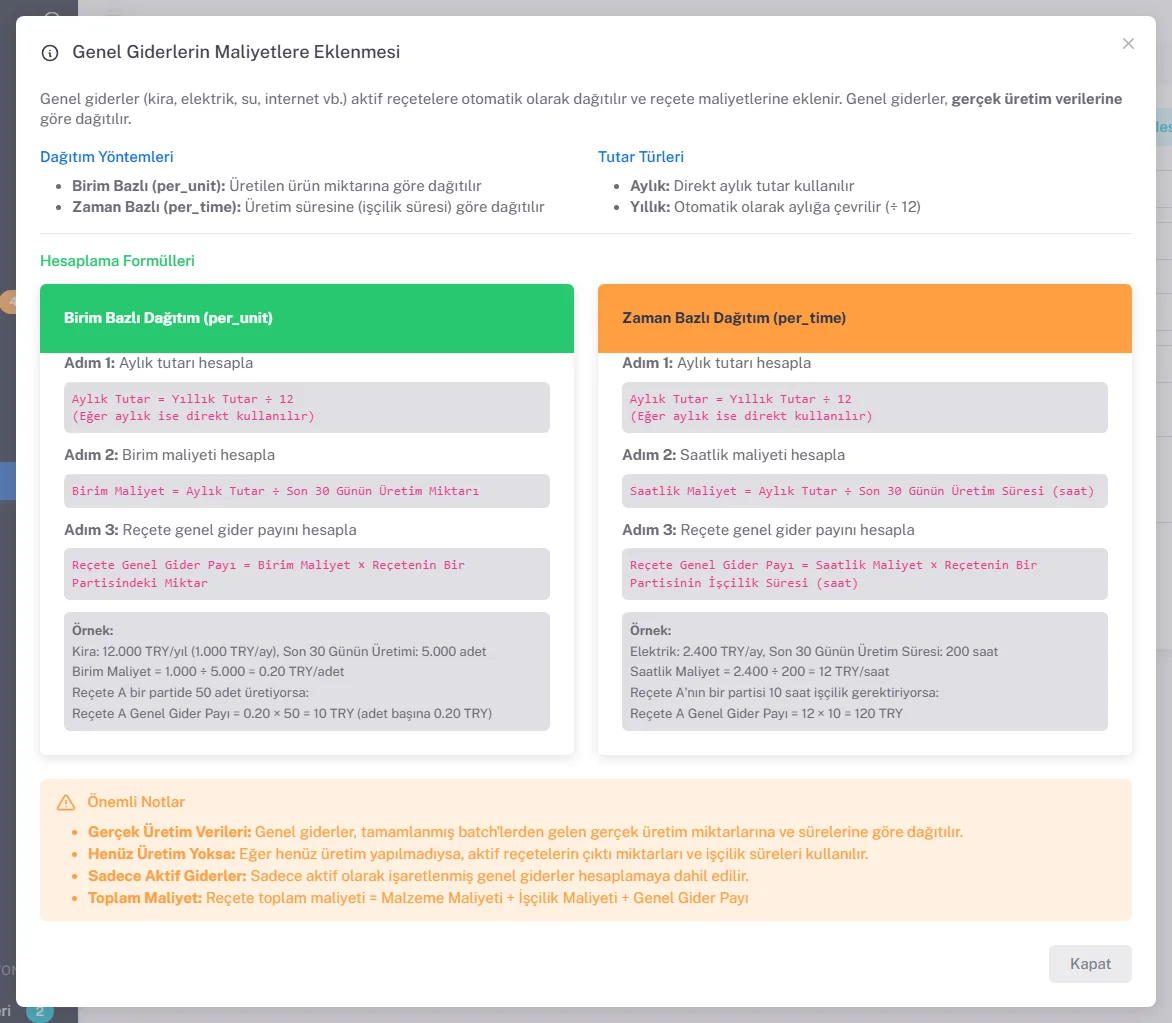Click the "Zaman Bazlı (per_time):" bullet item
Image resolution: width=1172 pixels, height=1023 pixels.
[308, 207]
